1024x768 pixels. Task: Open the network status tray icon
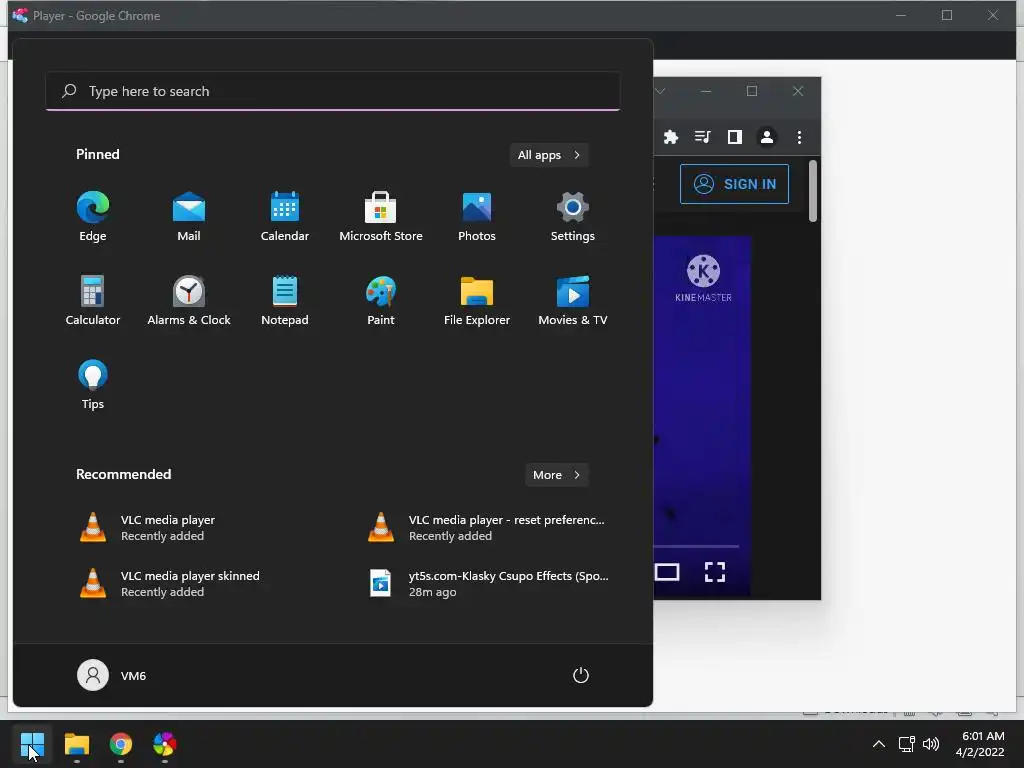click(906, 744)
